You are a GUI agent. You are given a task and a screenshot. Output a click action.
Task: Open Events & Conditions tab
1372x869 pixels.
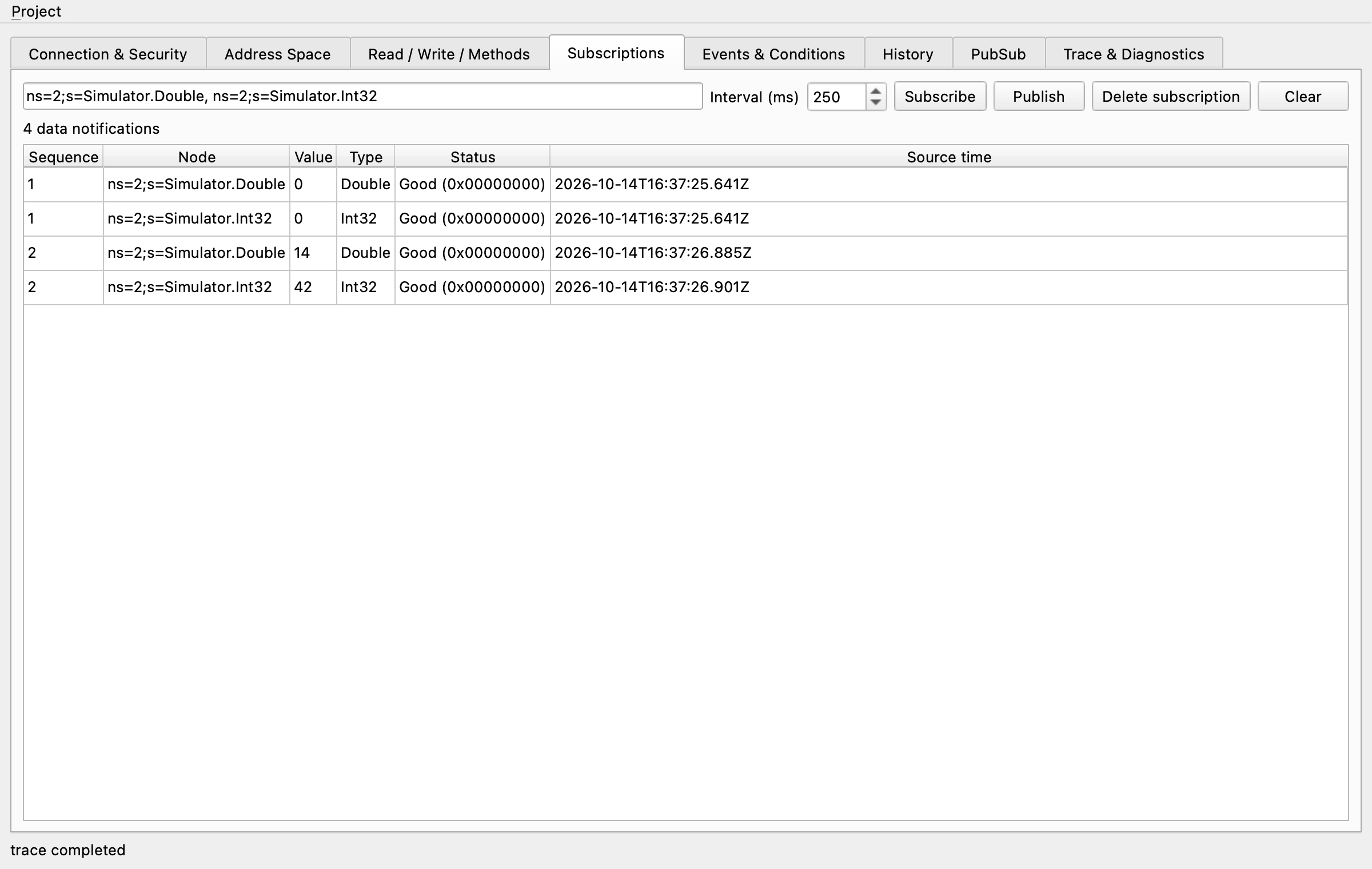point(773,54)
